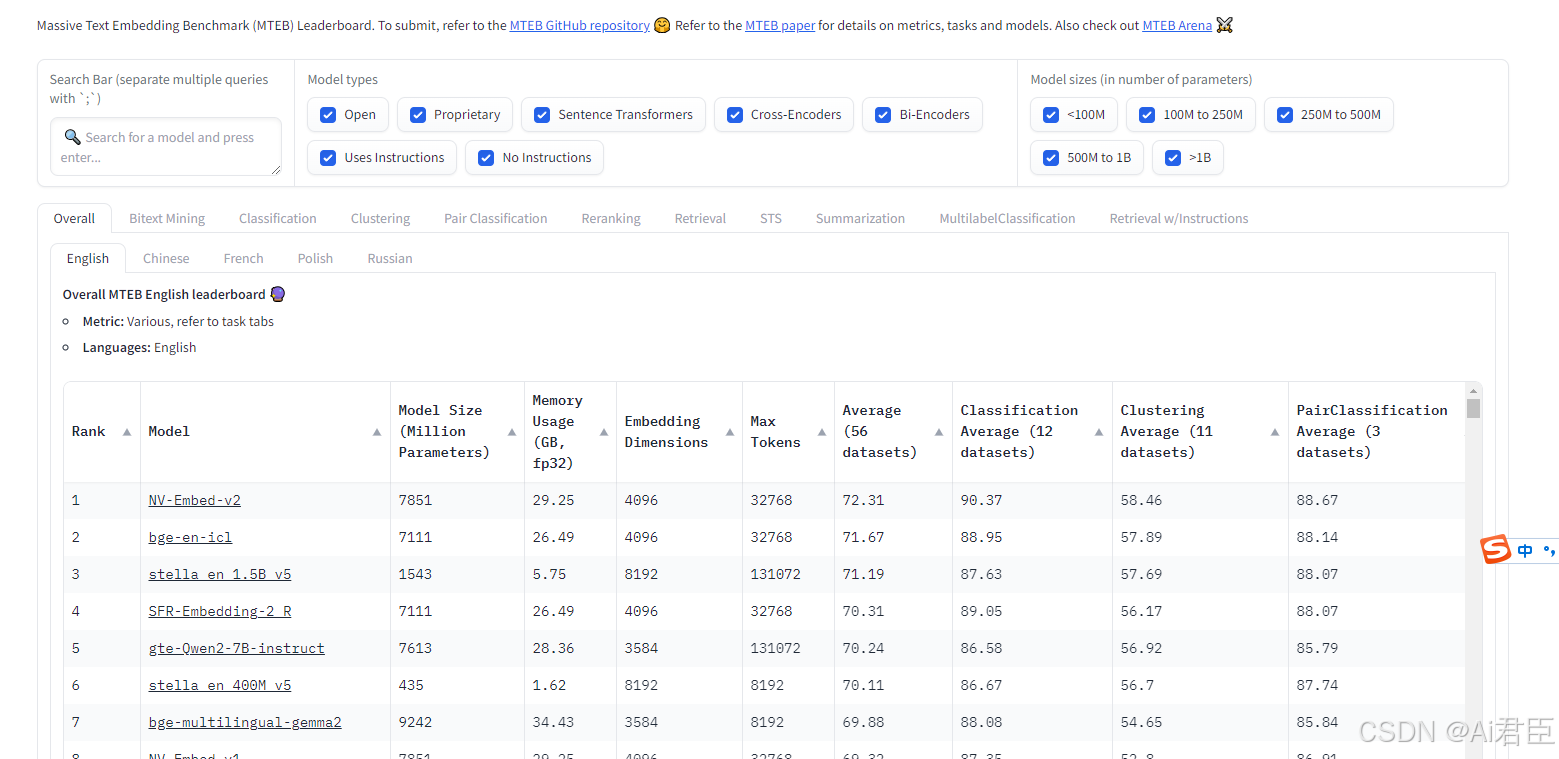Open stella_en_400M_v5 model link

(x=220, y=685)
